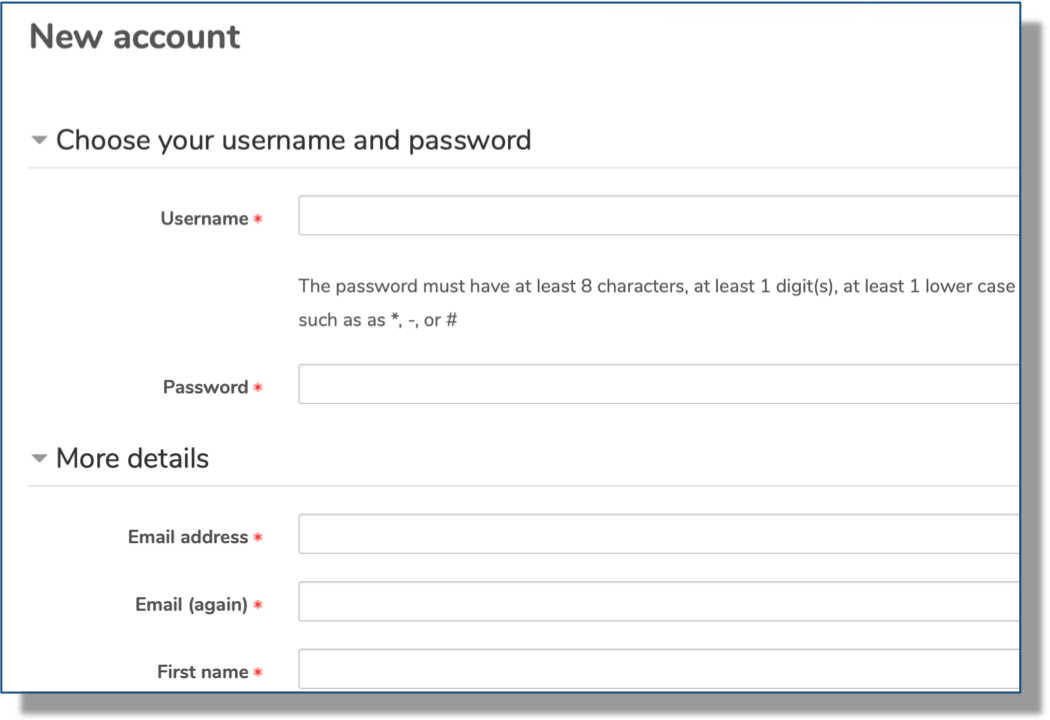Click the 'More details' heading text
The width and height of the screenshot is (1050, 720).
[133, 459]
